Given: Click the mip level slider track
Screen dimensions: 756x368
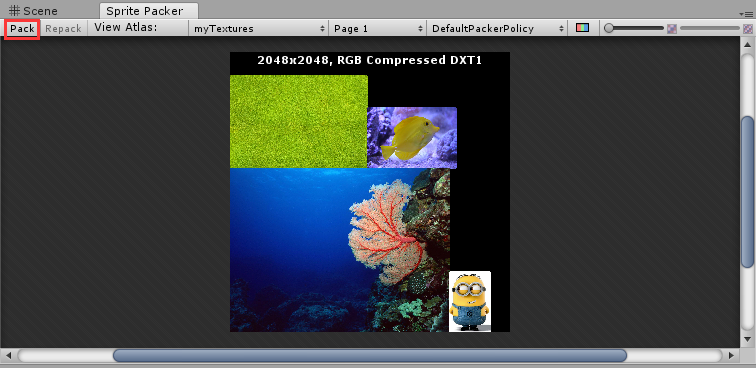Looking at the screenshot, I should click(709, 29).
